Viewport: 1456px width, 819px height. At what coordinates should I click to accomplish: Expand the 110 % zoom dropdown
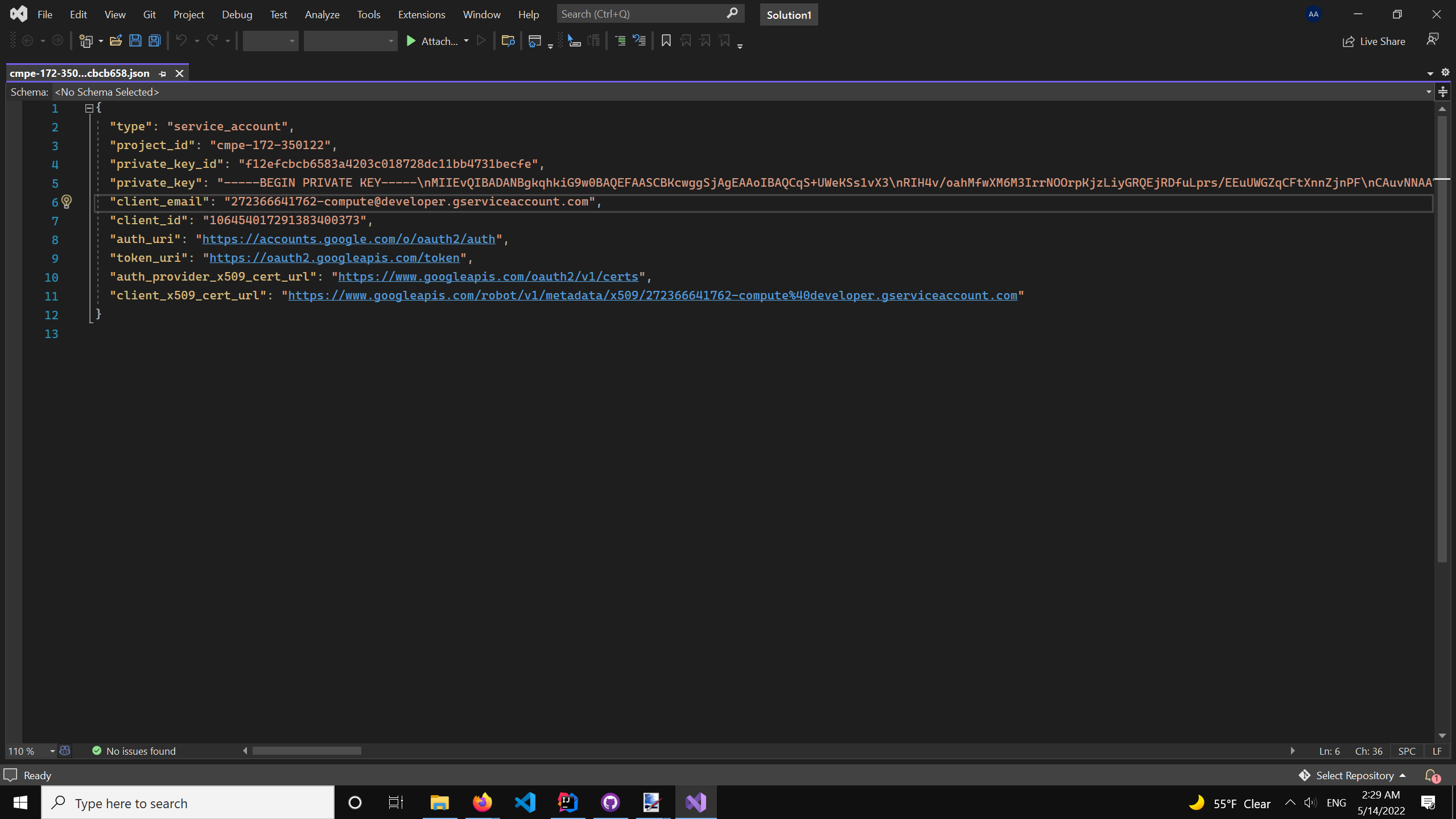52,751
